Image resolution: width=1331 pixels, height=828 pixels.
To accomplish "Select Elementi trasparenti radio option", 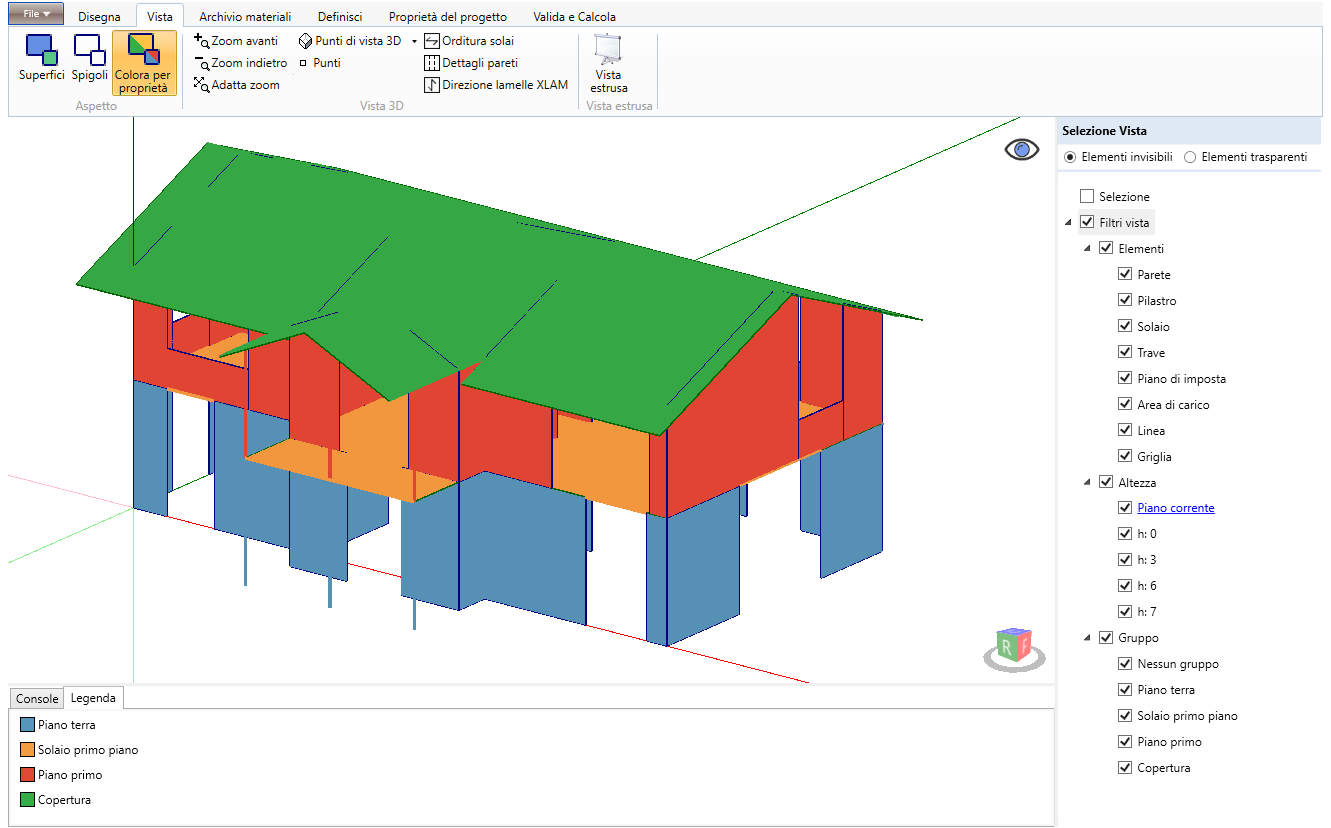I will tap(1190, 157).
